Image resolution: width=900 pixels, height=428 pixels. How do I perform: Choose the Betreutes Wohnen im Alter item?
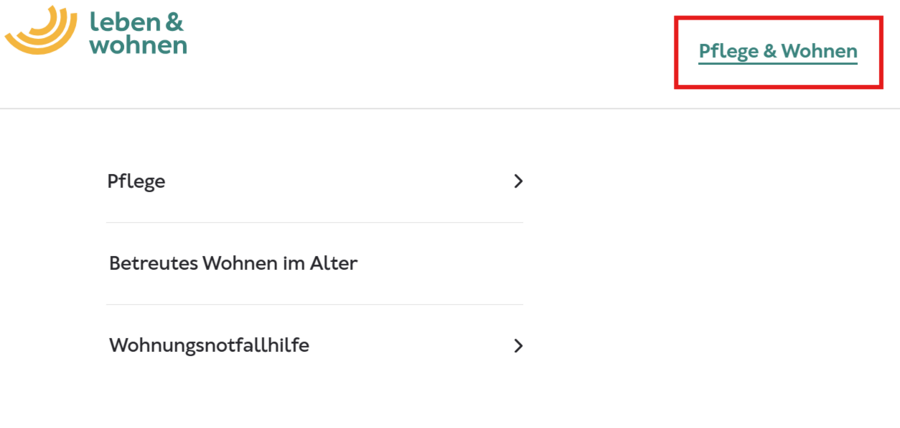(x=233, y=264)
